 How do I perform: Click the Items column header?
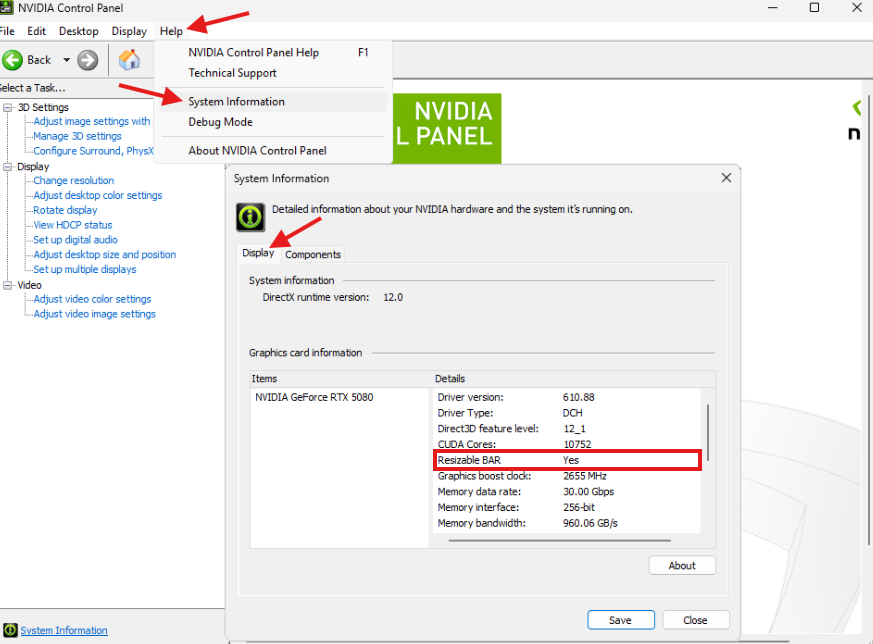339,378
